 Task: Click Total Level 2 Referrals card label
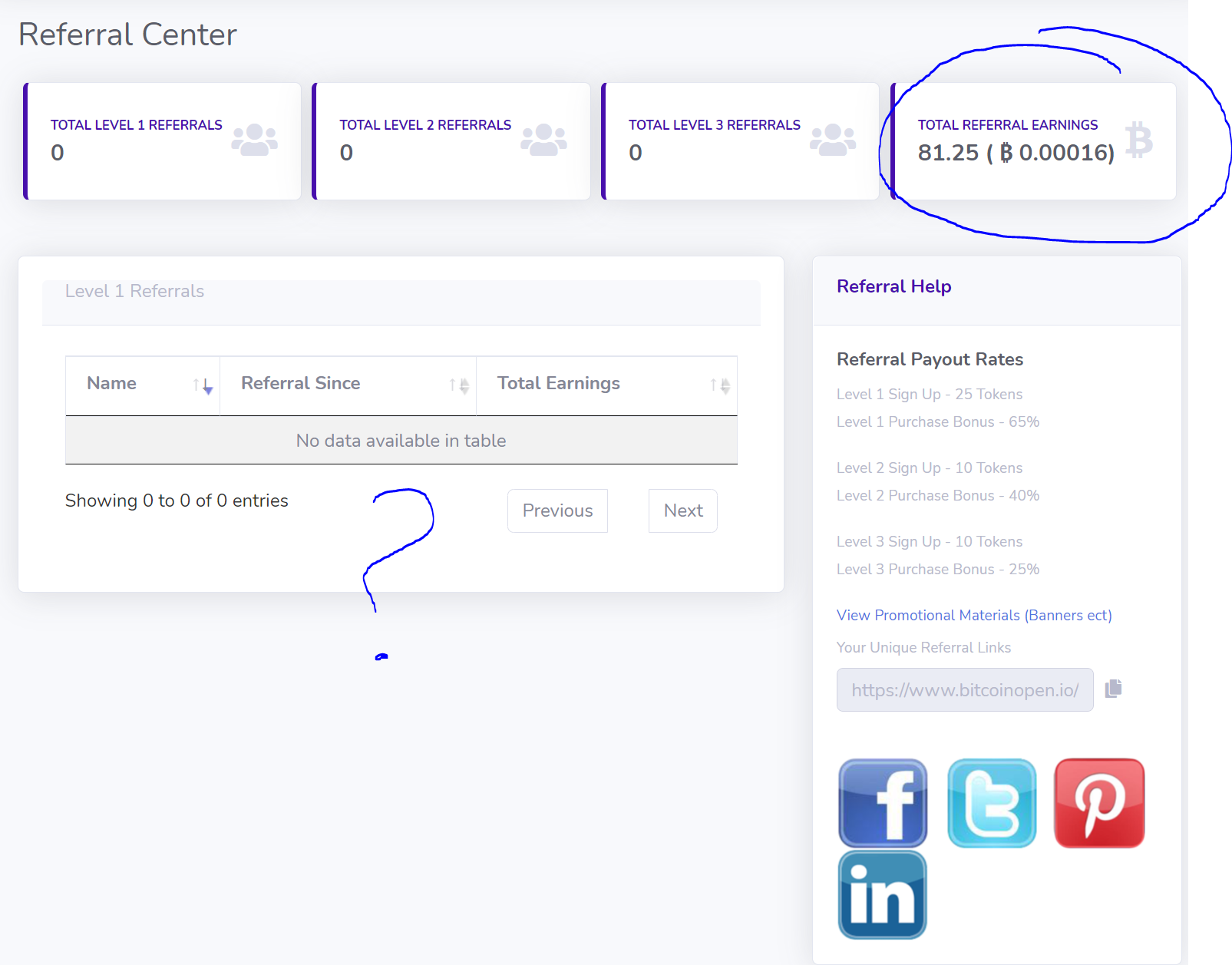[x=425, y=125]
